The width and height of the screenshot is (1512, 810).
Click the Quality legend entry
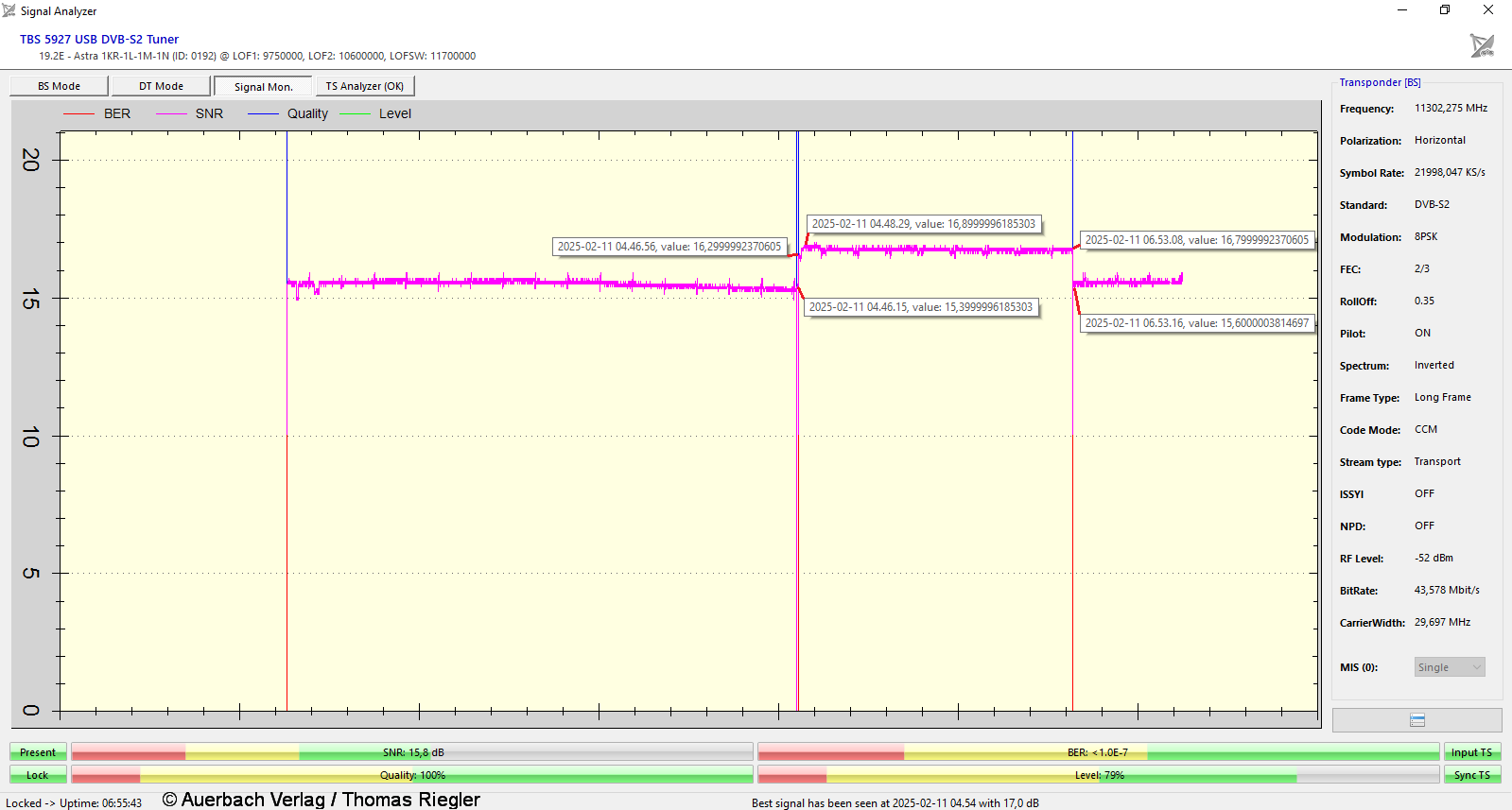coord(287,113)
